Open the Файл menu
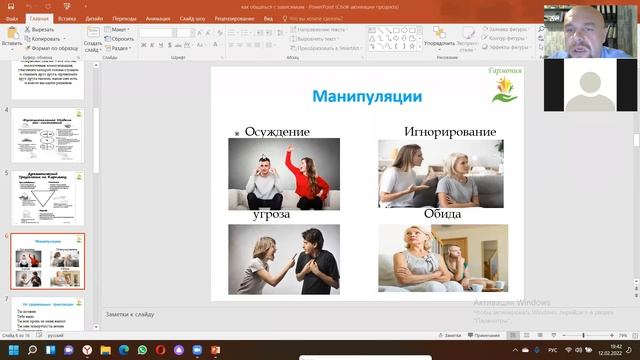This screenshot has width=640, height=360. point(12,19)
